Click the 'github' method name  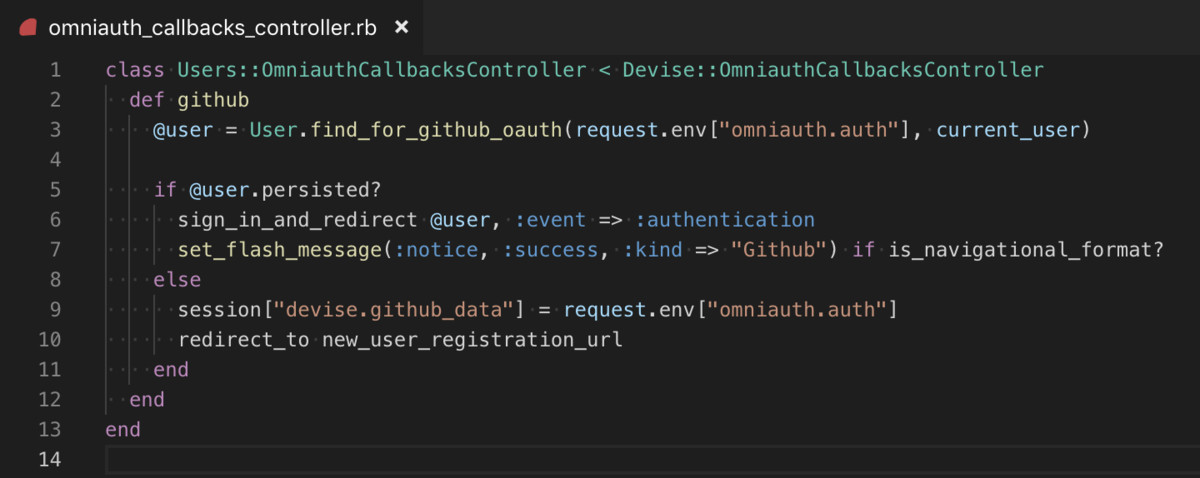pos(213,100)
